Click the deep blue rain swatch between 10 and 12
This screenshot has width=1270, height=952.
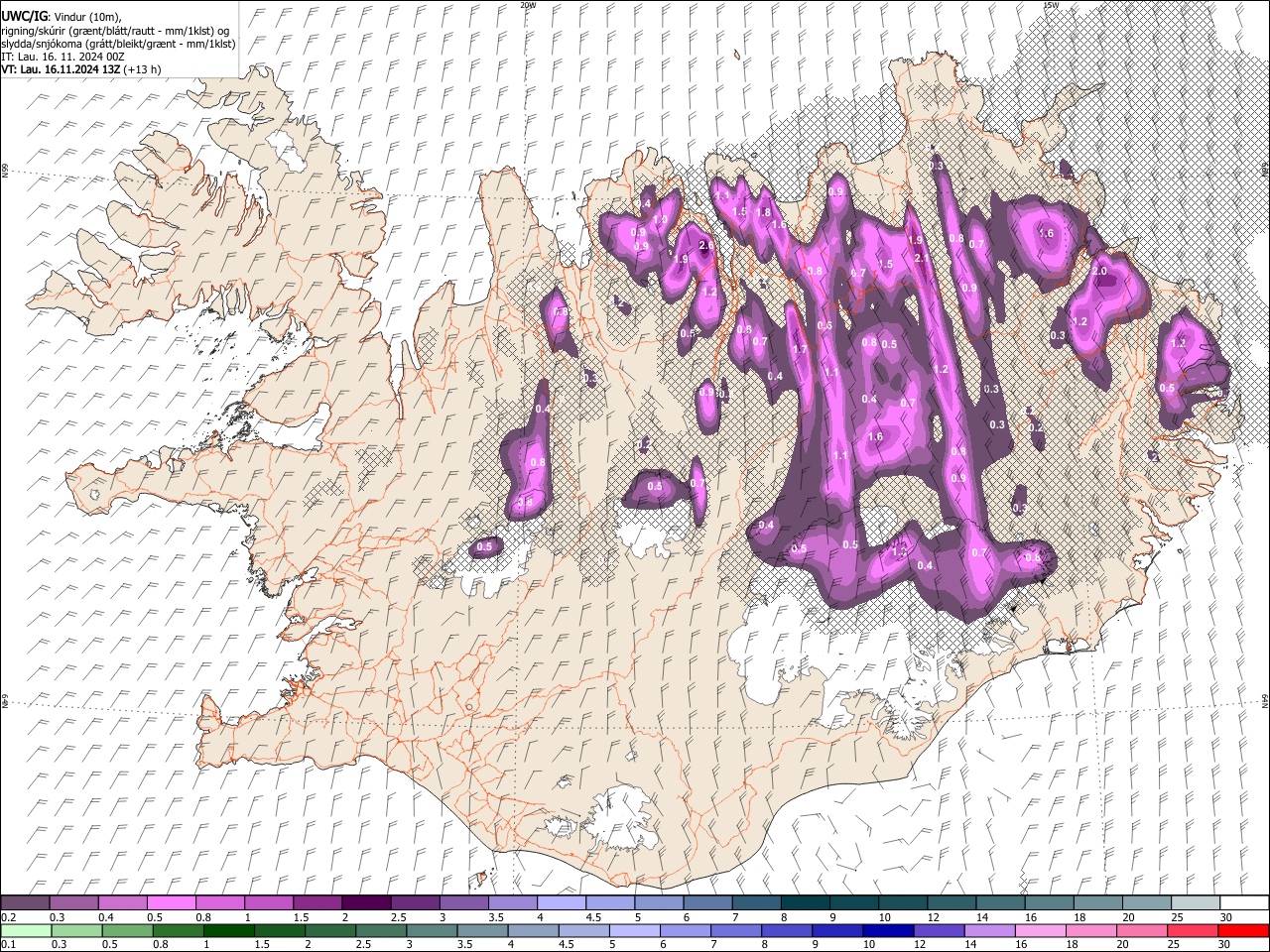pyautogui.click(x=887, y=930)
